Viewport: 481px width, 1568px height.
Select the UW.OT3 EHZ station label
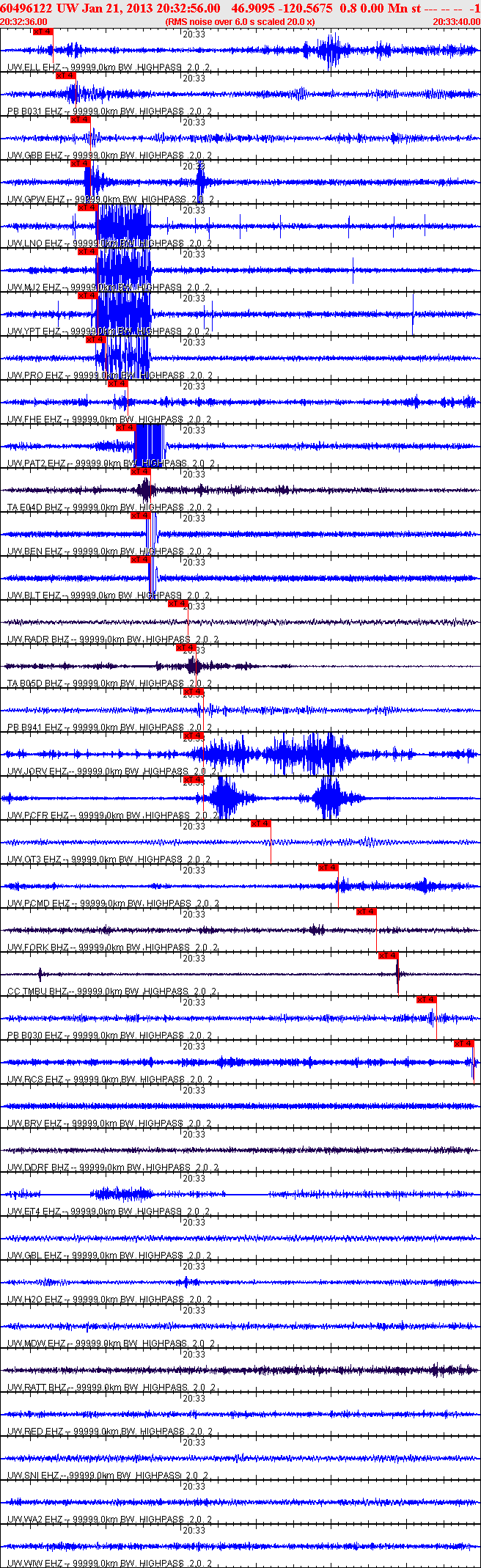pos(34,860)
